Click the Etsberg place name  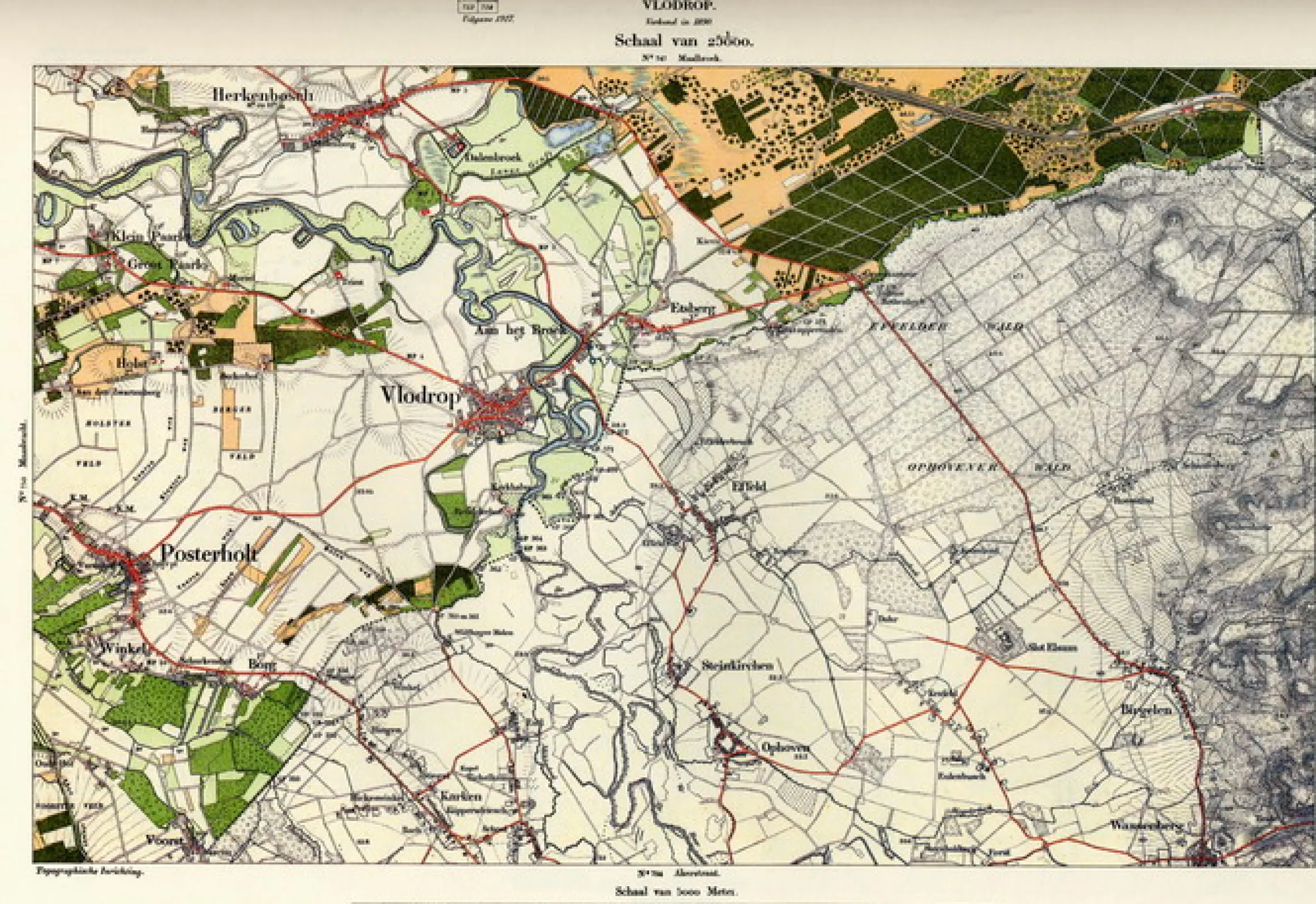pos(693,309)
